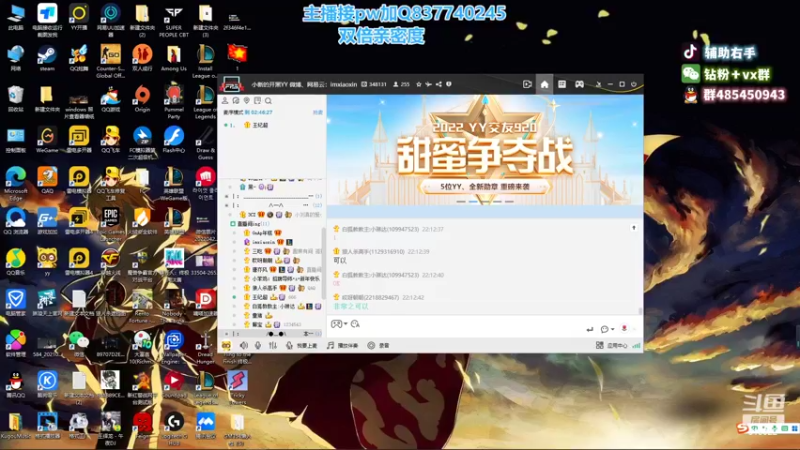Open the app grid icon beside home tab
The image size is (800, 450).
(562, 84)
